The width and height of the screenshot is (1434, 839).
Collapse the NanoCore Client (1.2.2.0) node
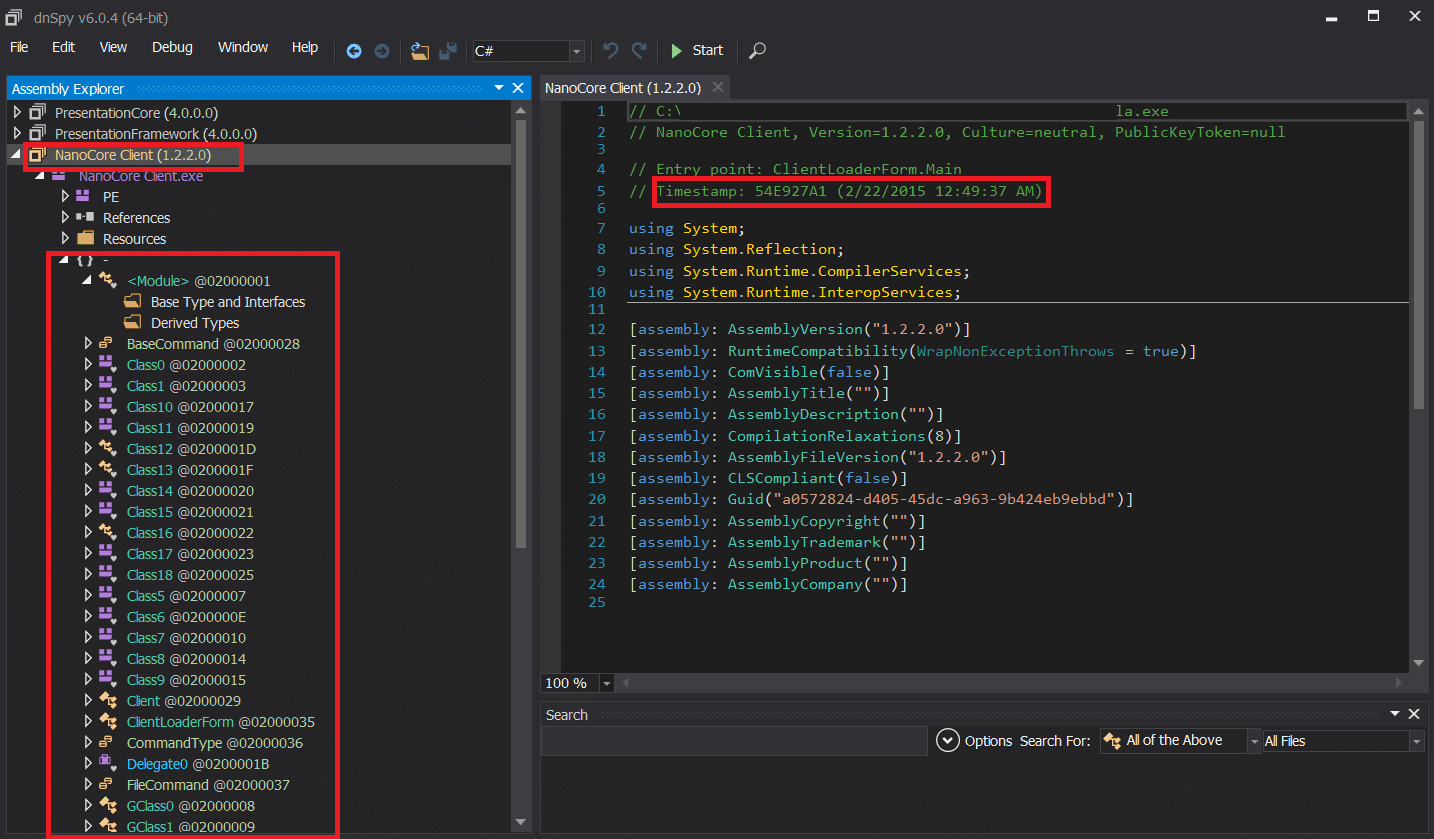17,155
